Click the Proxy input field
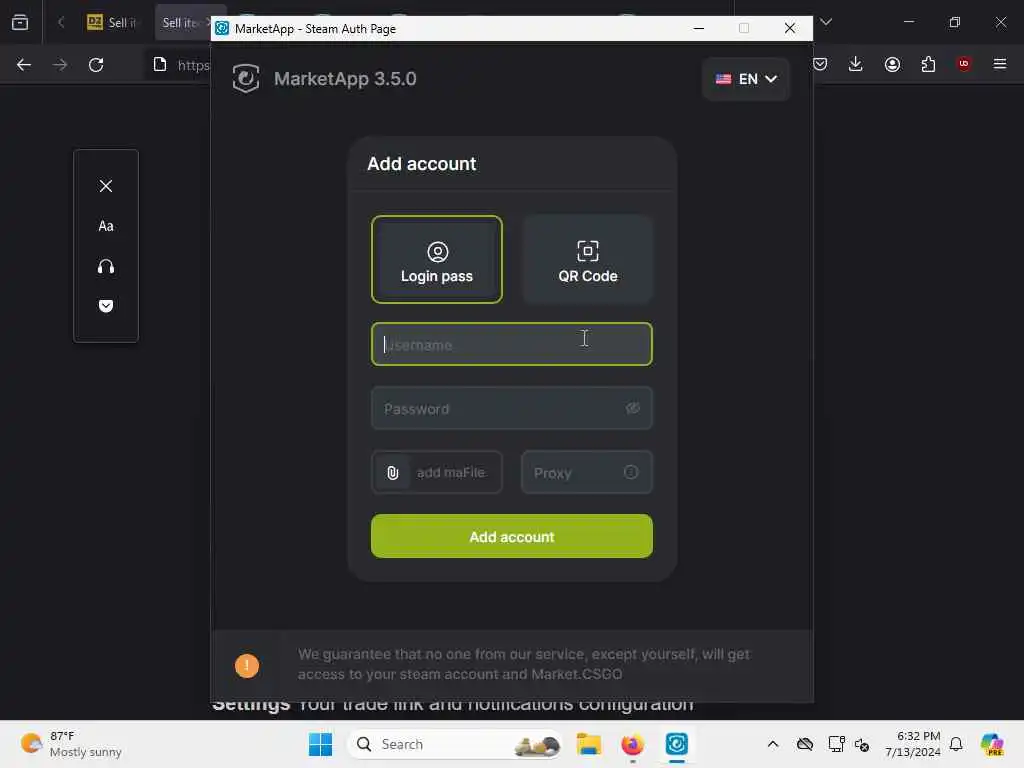The height and width of the screenshot is (768, 1024). click(586, 472)
